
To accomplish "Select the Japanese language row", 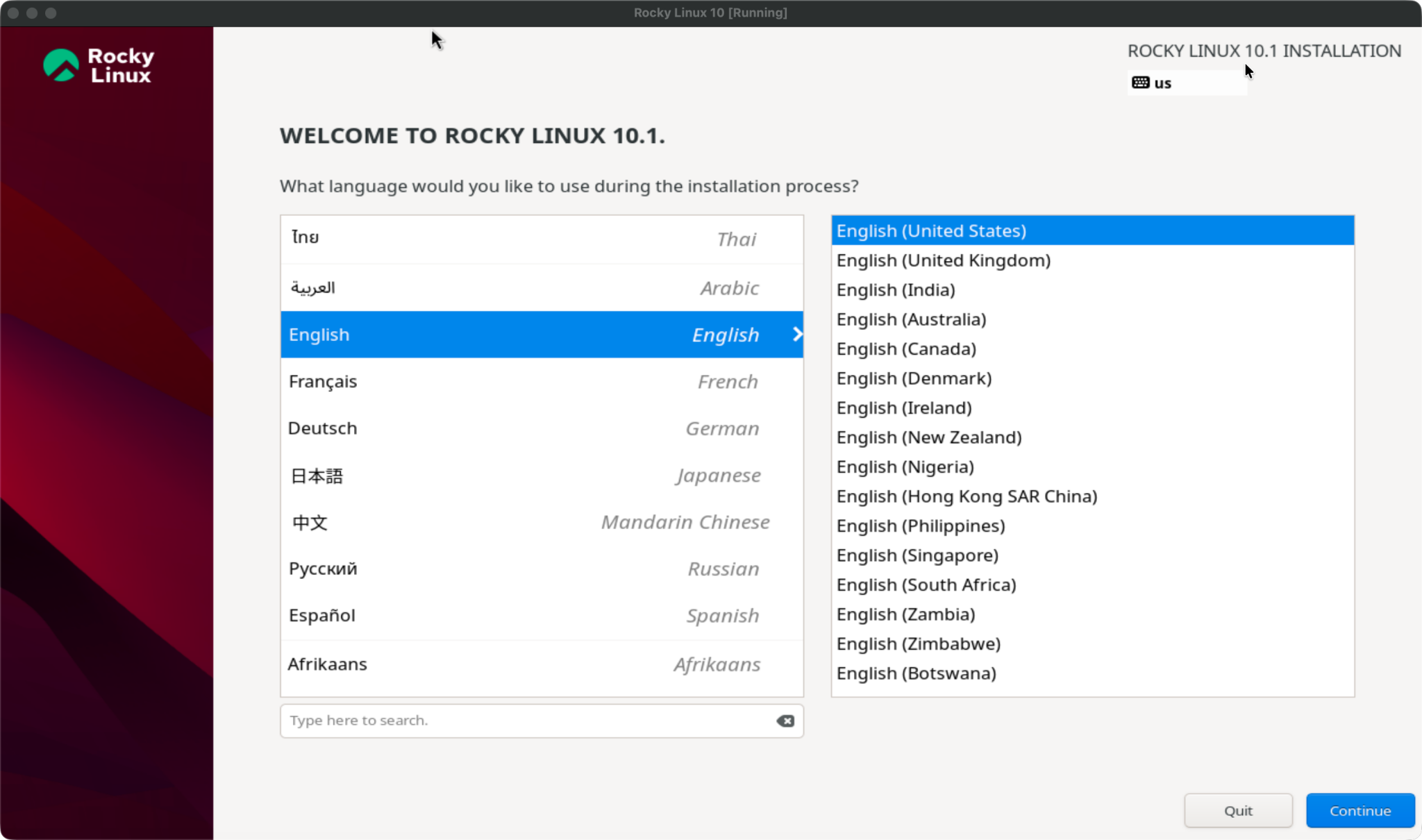I will pyautogui.click(x=542, y=476).
